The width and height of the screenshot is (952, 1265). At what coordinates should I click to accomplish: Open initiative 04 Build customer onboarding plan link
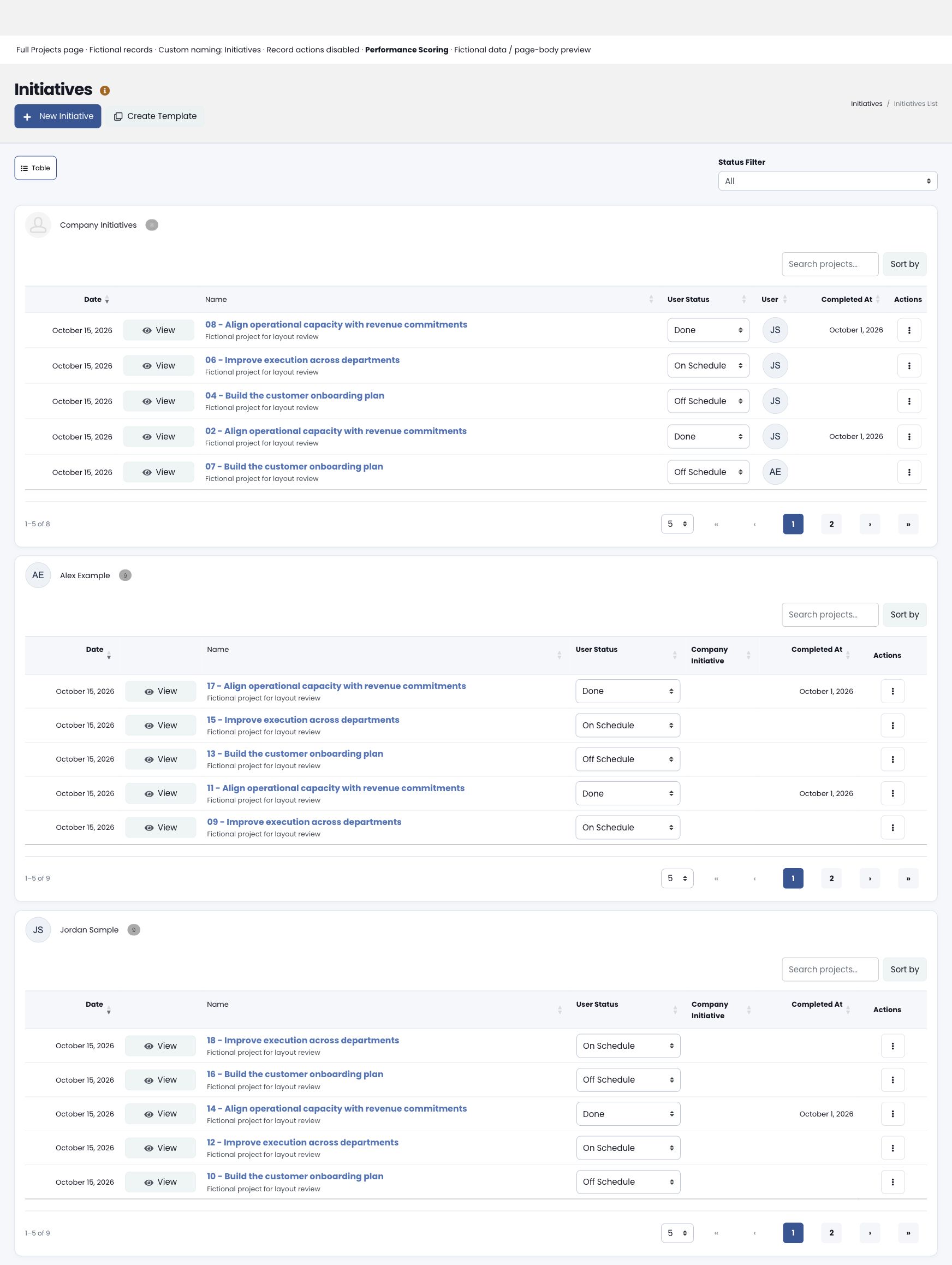pos(294,396)
